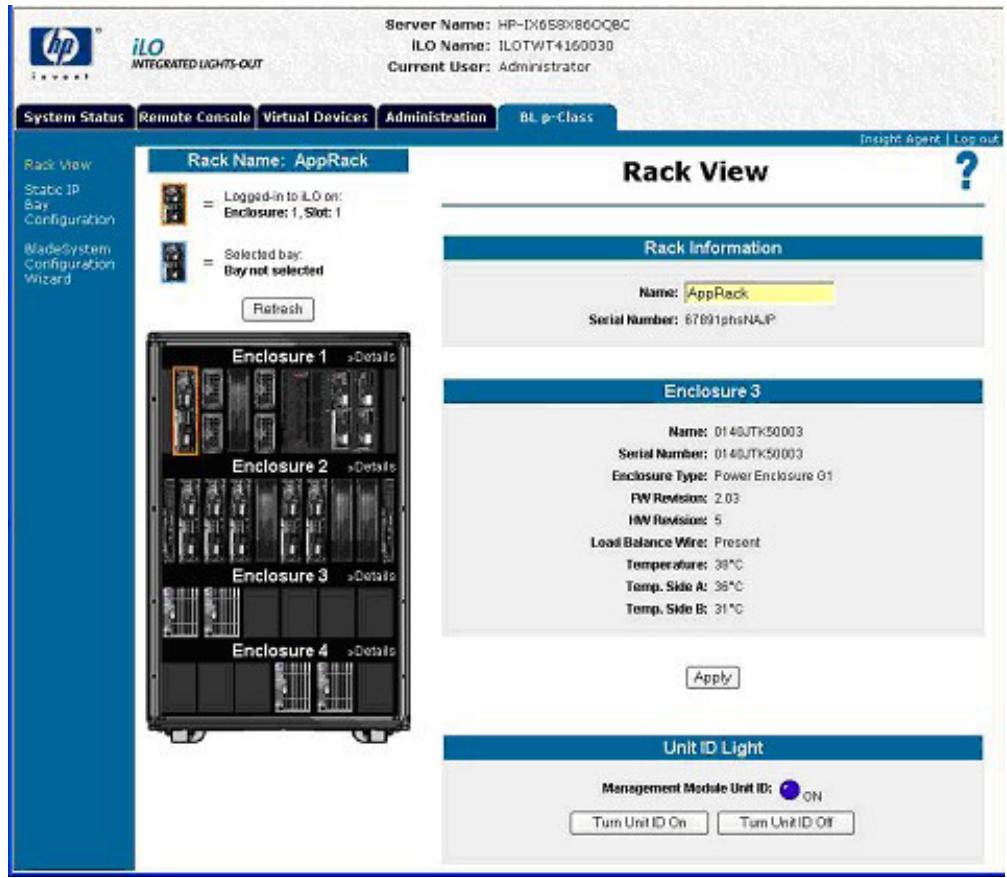Screen dimensions: 1007x878
Task: Select the orange-highlighted blade in Enclosure 1
Action: pyautogui.click(x=186, y=411)
